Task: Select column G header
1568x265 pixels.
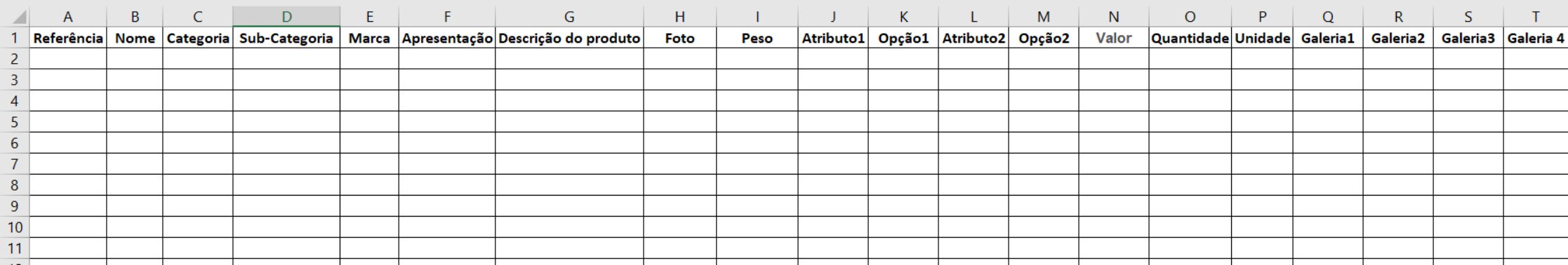Action: tap(569, 17)
